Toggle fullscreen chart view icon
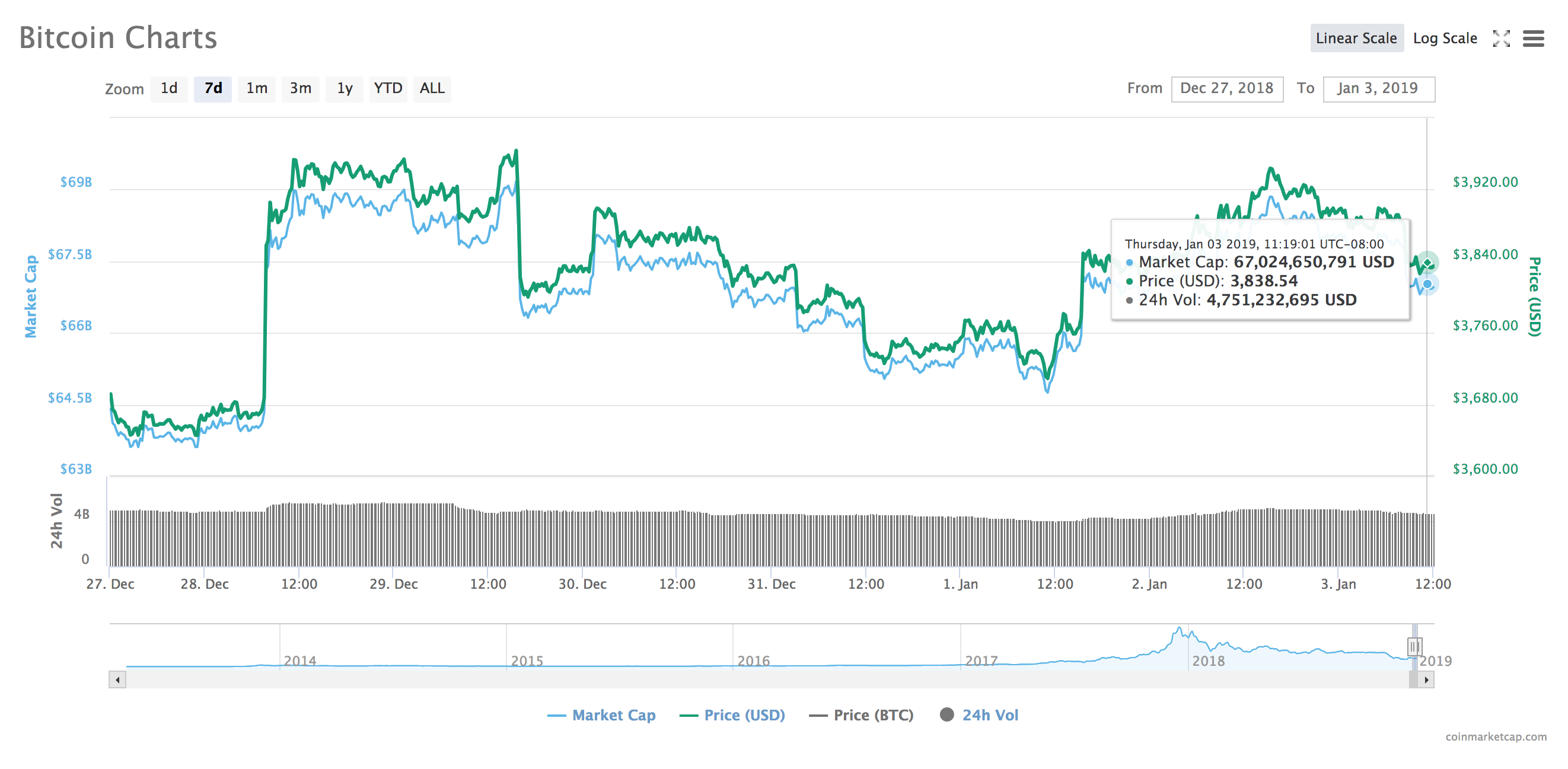The height and width of the screenshot is (769, 1568). (1501, 39)
